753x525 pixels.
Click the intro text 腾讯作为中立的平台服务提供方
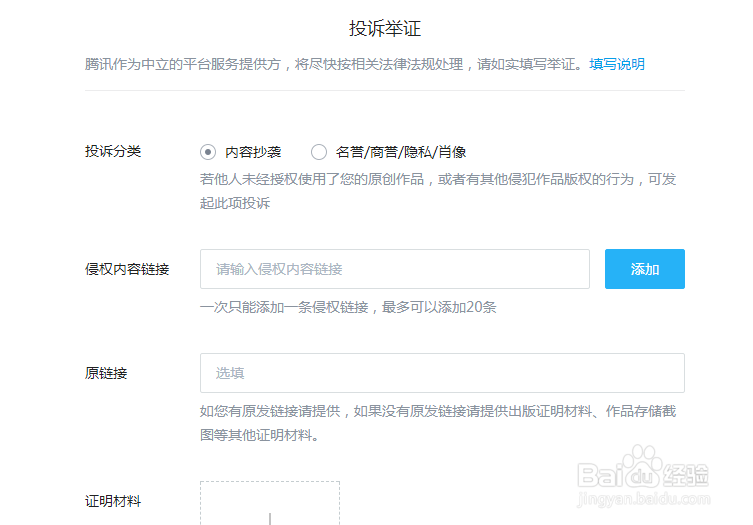(x=182, y=64)
